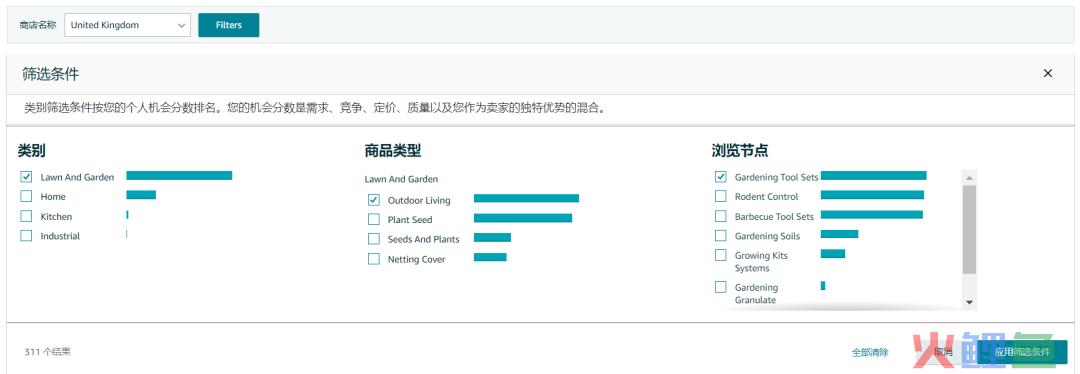
Task: Close the 筛选条件 filter panel
Action: (x=1048, y=73)
